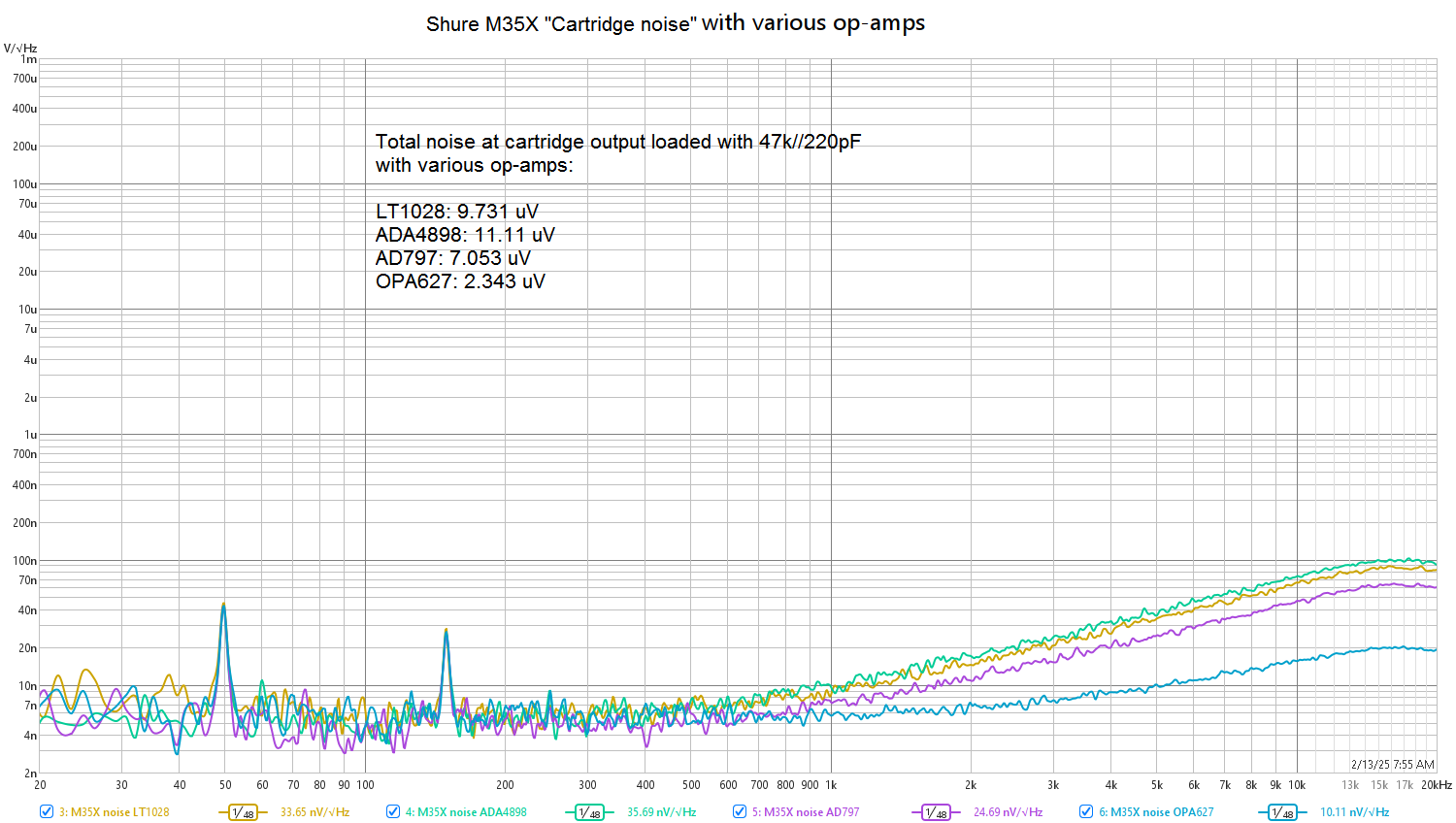Click the 24.69 nV/√Hz readout value
The image size is (1456, 823).
point(1008,812)
